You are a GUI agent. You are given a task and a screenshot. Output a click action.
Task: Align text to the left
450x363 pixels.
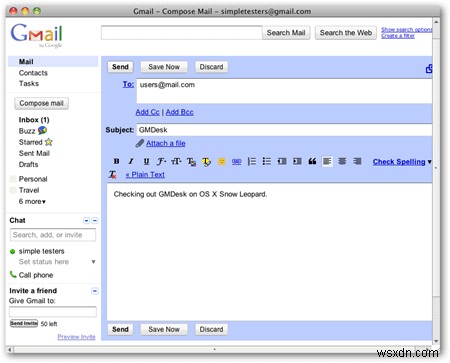pos(327,162)
